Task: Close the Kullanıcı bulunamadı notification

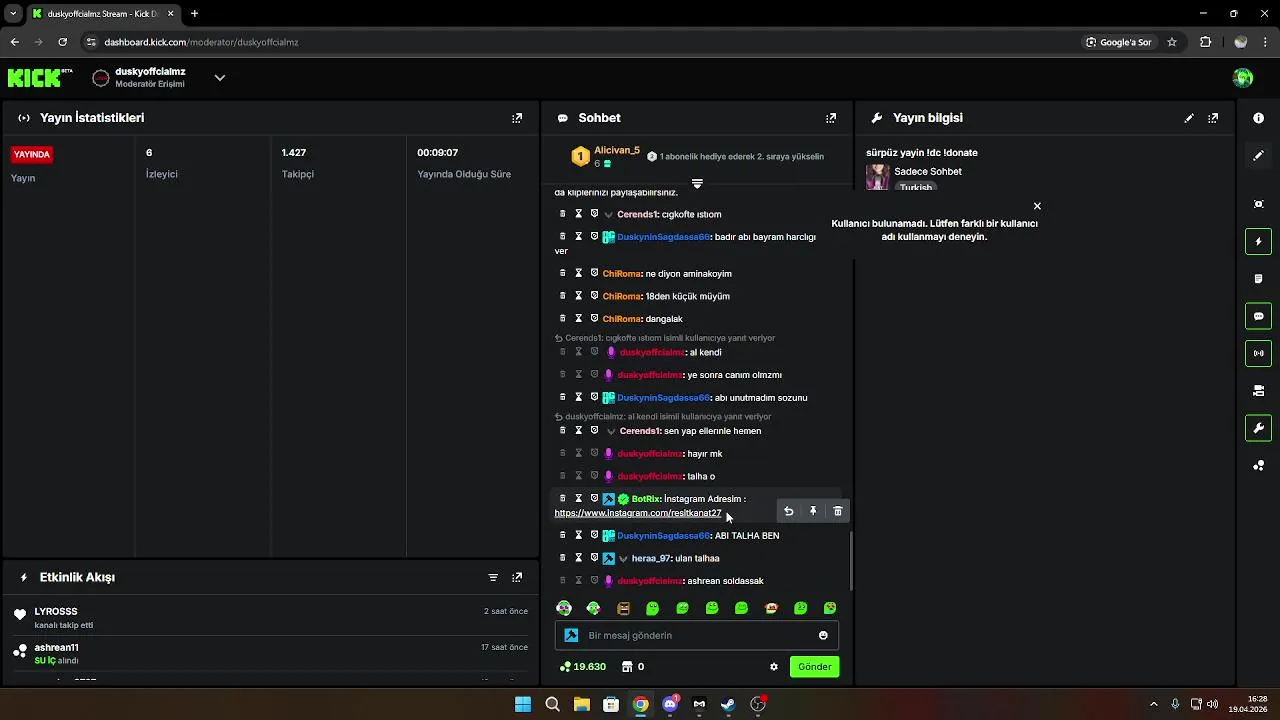Action: (1037, 206)
